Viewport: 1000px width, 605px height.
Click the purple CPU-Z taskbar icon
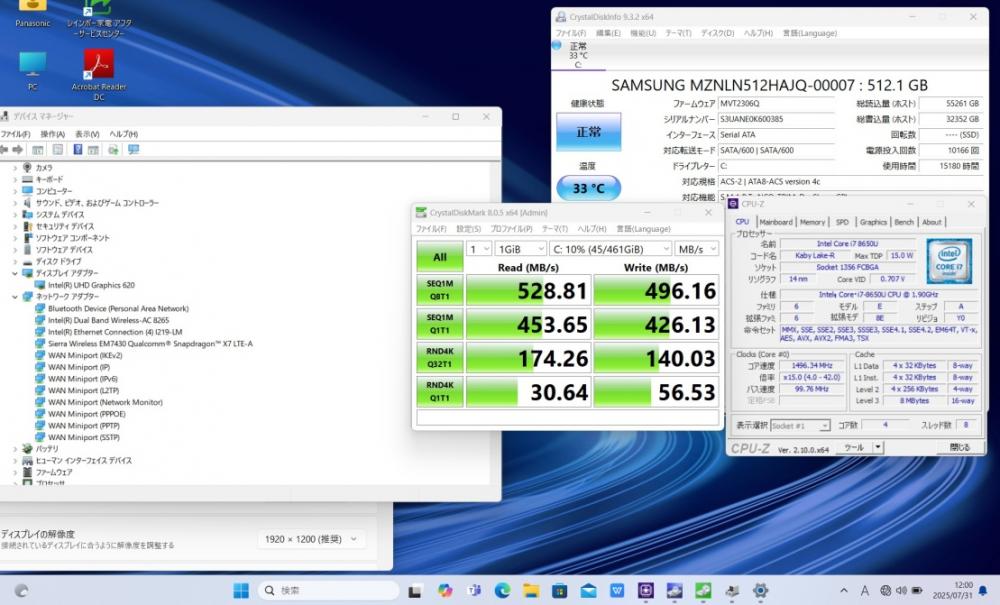tap(645, 591)
